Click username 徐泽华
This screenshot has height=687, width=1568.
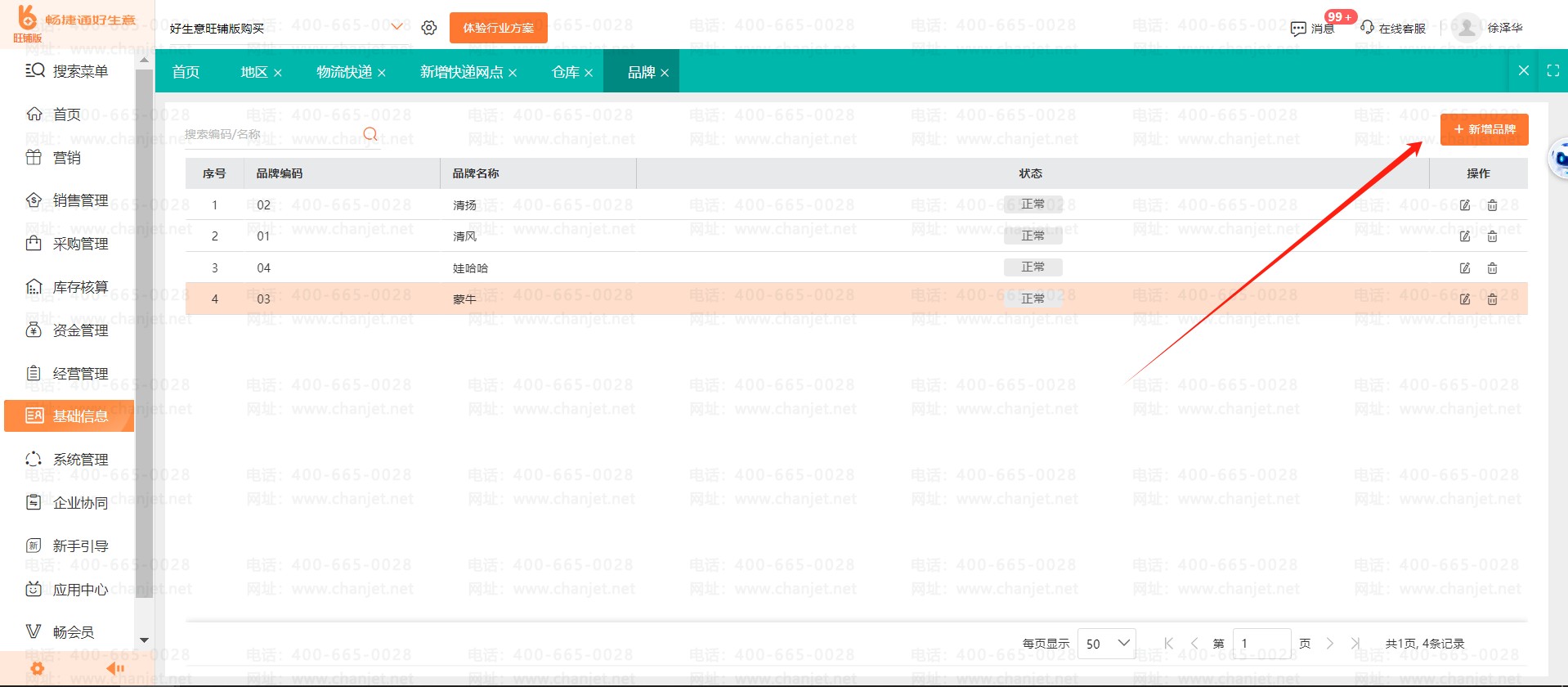pos(1505,28)
